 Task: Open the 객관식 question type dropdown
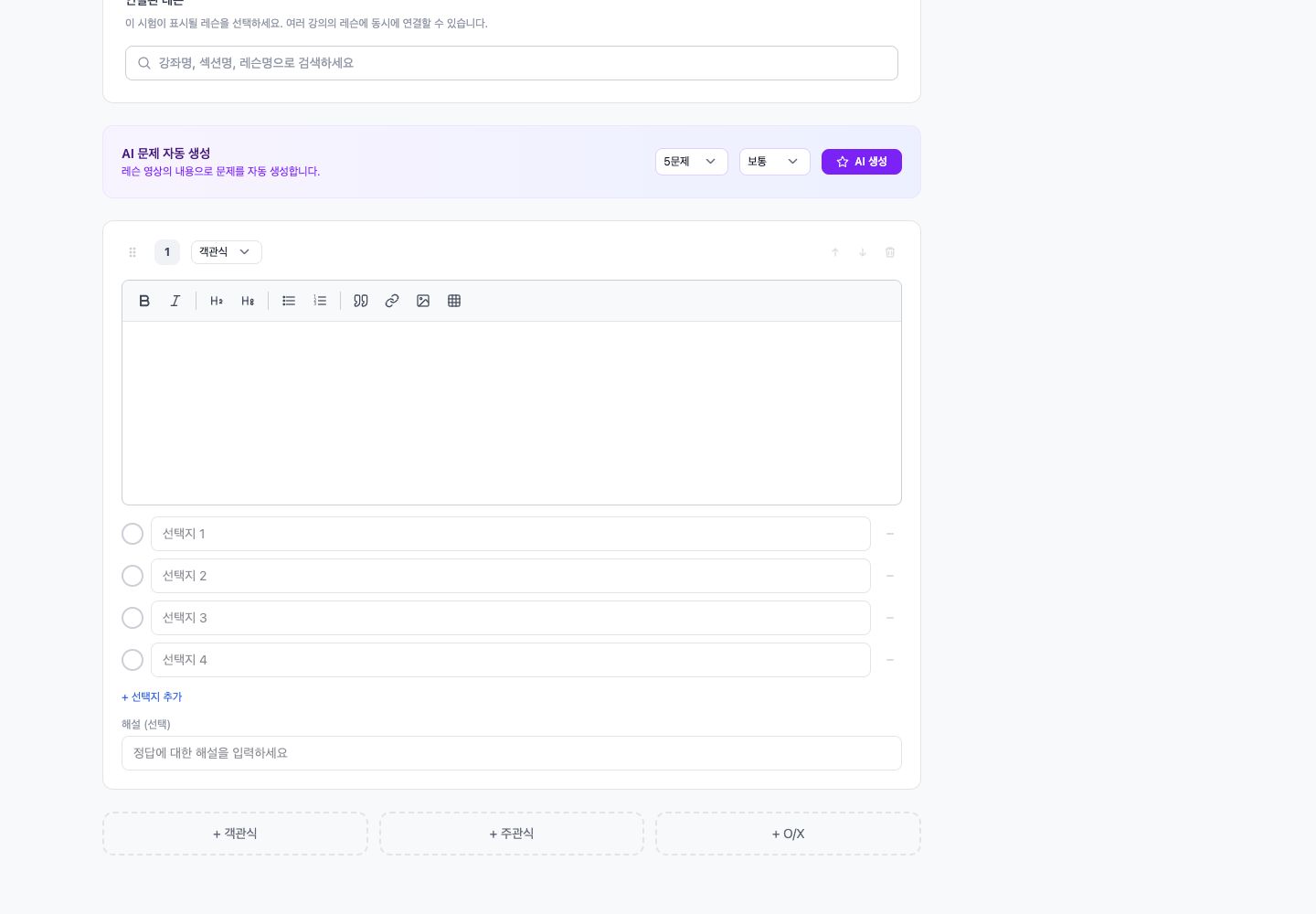227,252
